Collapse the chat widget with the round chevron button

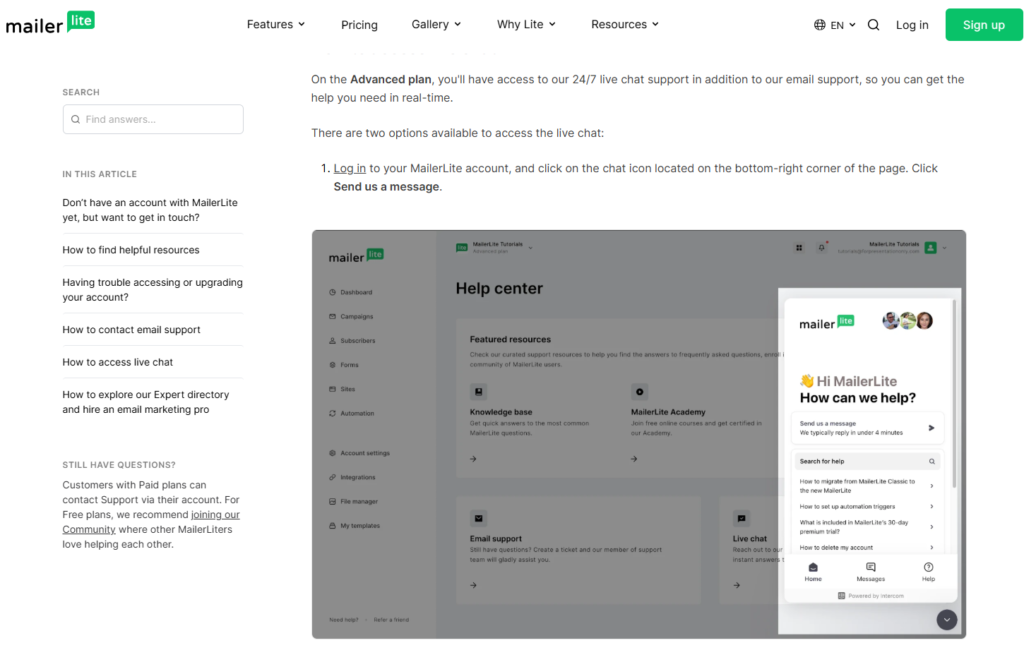(947, 620)
